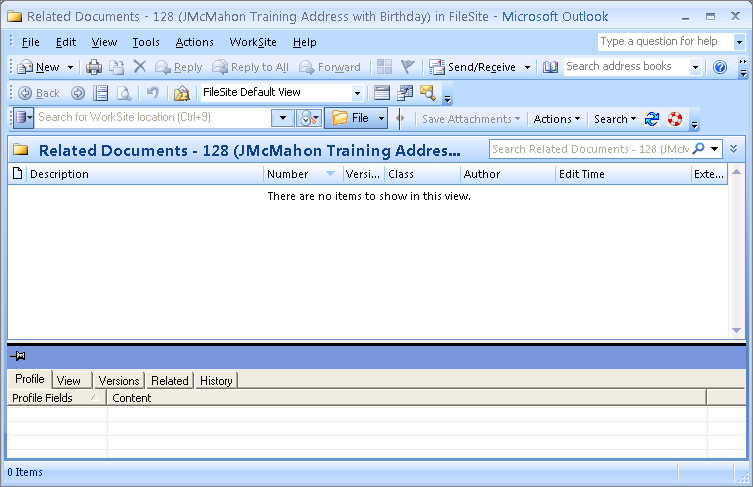Click the Type a question for help box
This screenshot has height=487, width=753.
(666, 41)
